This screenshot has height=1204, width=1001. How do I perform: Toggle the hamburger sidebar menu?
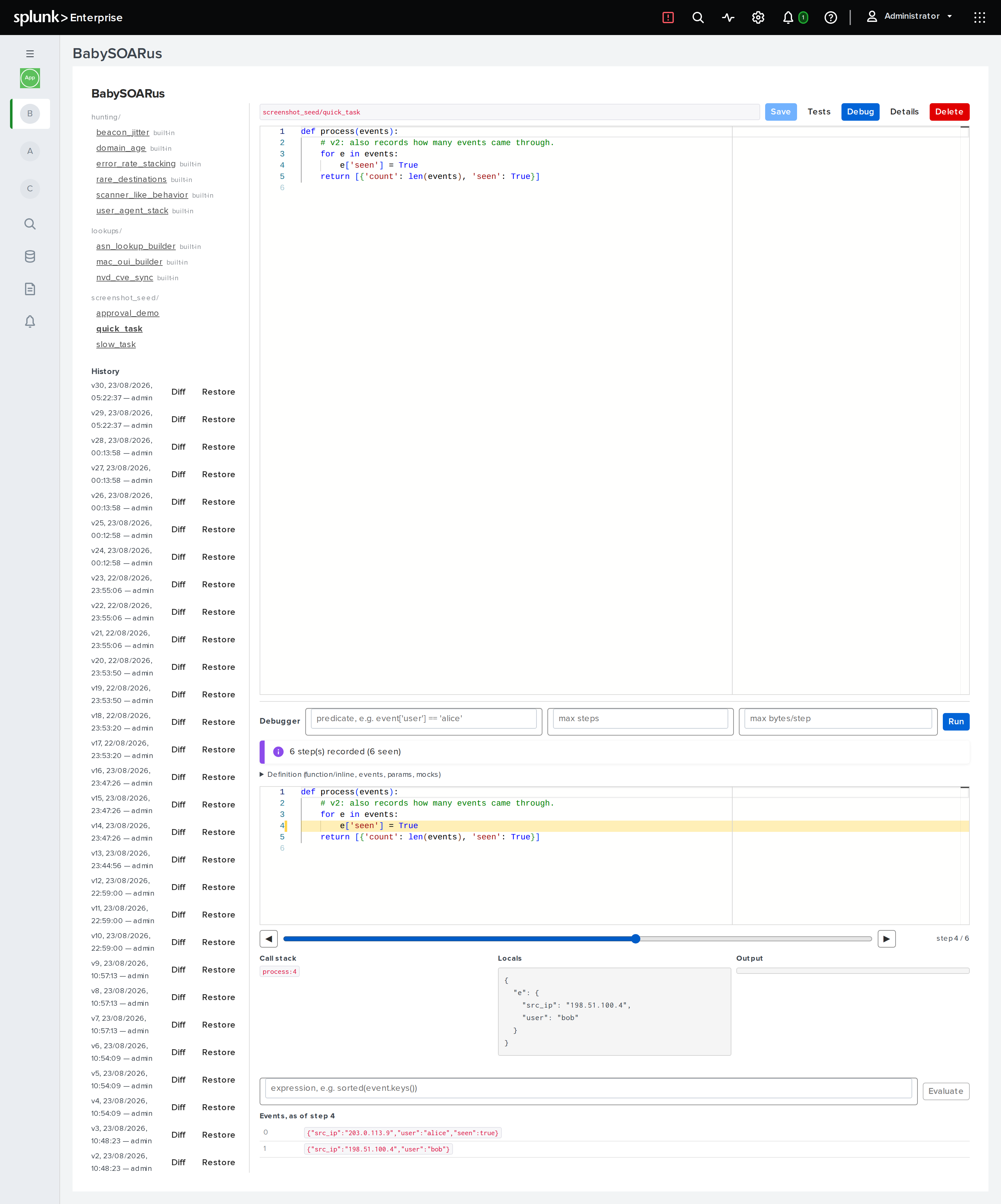pyautogui.click(x=30, y=54)
